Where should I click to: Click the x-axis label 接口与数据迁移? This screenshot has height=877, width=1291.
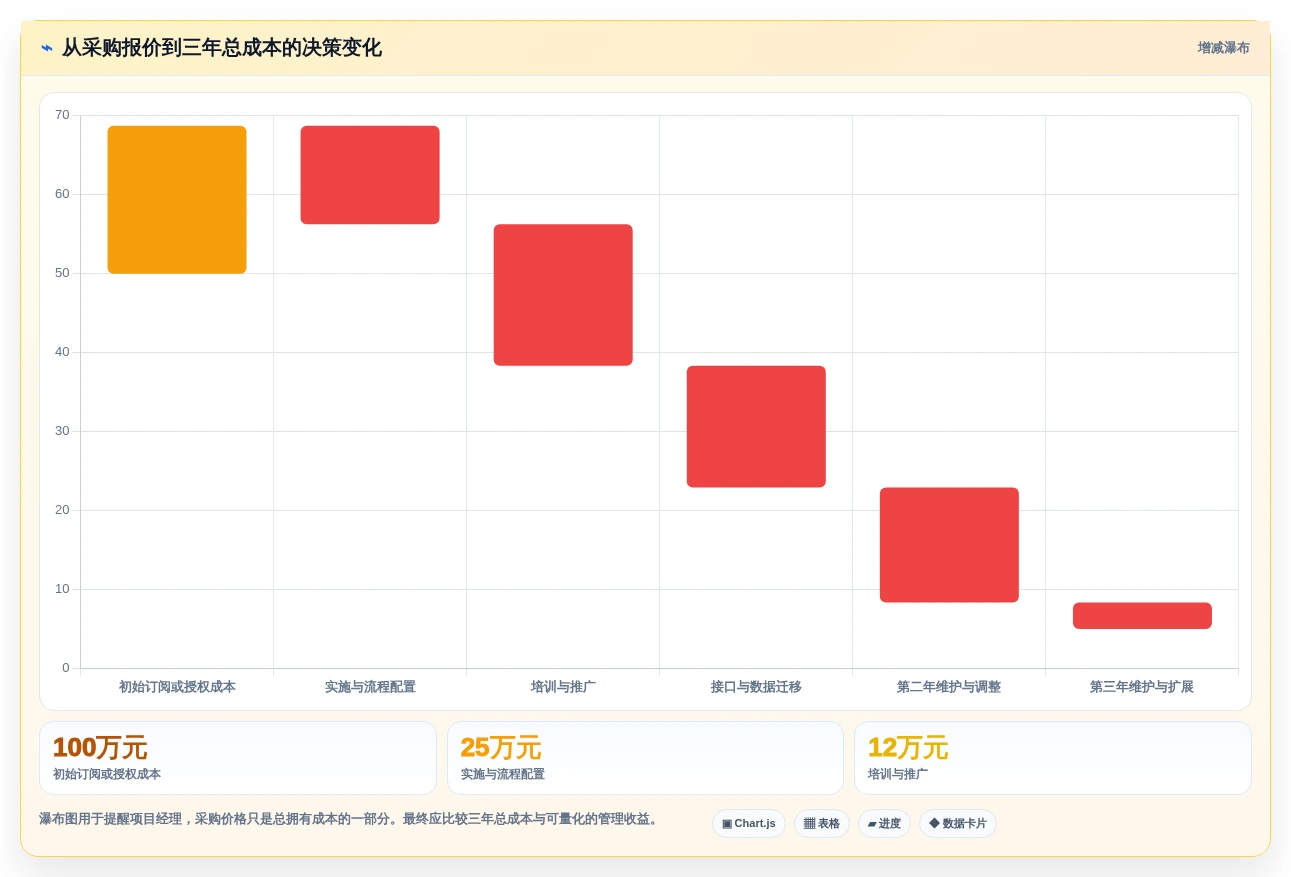[756, 687]
